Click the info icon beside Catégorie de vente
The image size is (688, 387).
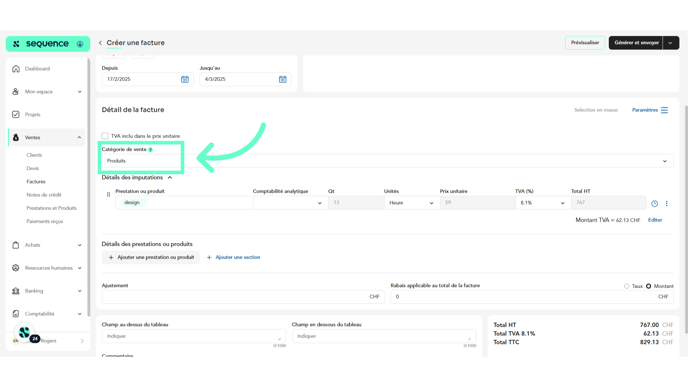click(150, 150)
